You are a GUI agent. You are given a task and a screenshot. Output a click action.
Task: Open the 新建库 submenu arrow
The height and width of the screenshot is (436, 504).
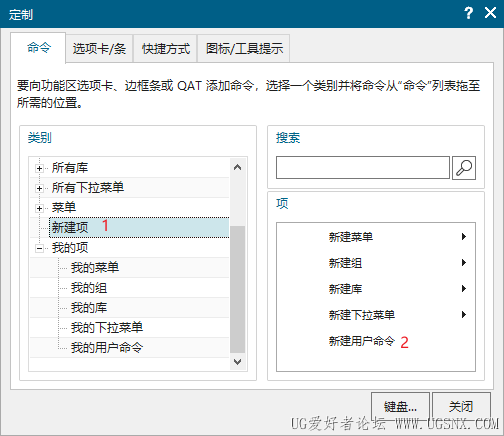point(464,289)
